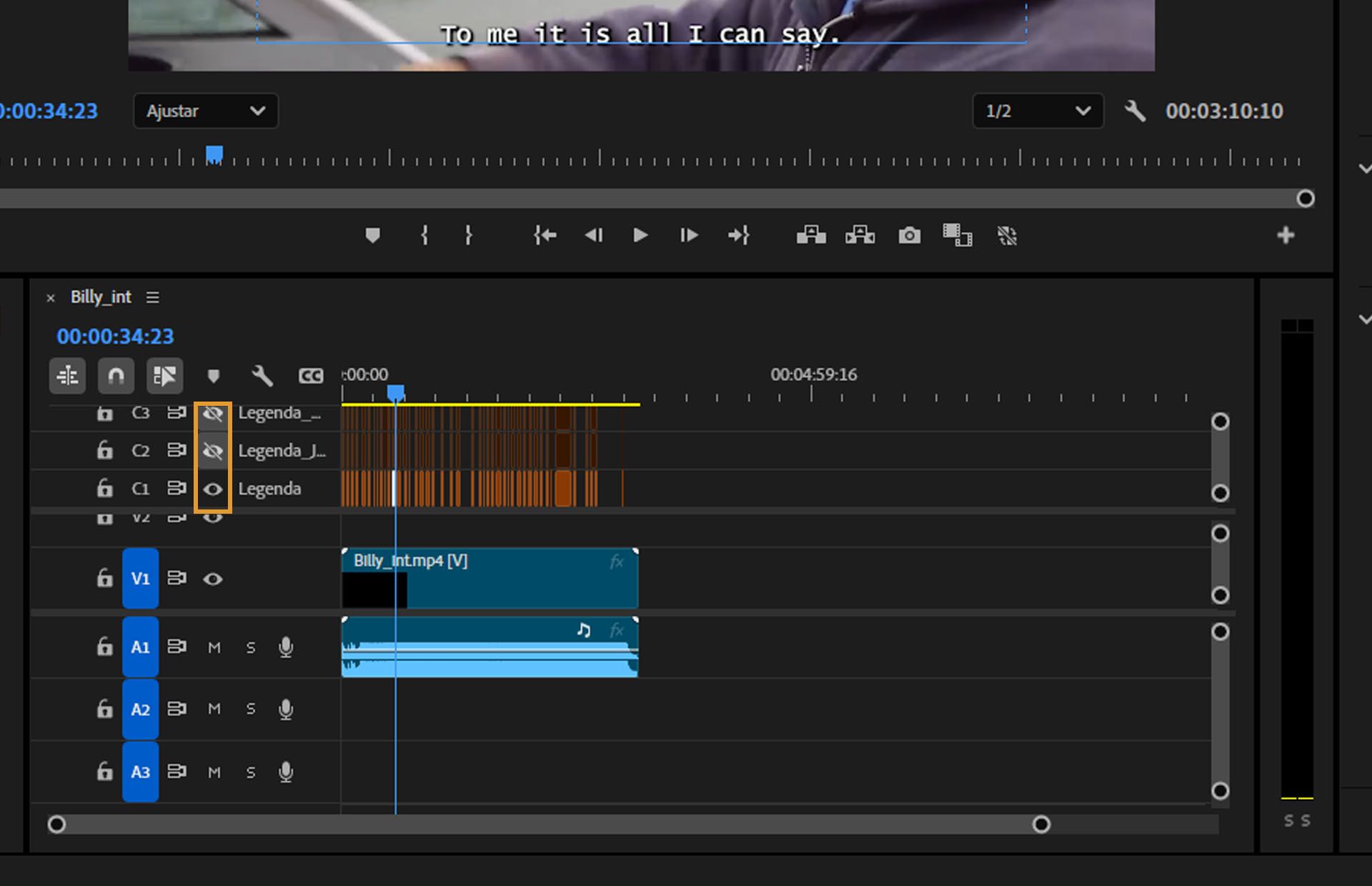Open the timeline display settings wrench
The image size is (1372, 886).
pyautogui.click(x=262, y=376)
